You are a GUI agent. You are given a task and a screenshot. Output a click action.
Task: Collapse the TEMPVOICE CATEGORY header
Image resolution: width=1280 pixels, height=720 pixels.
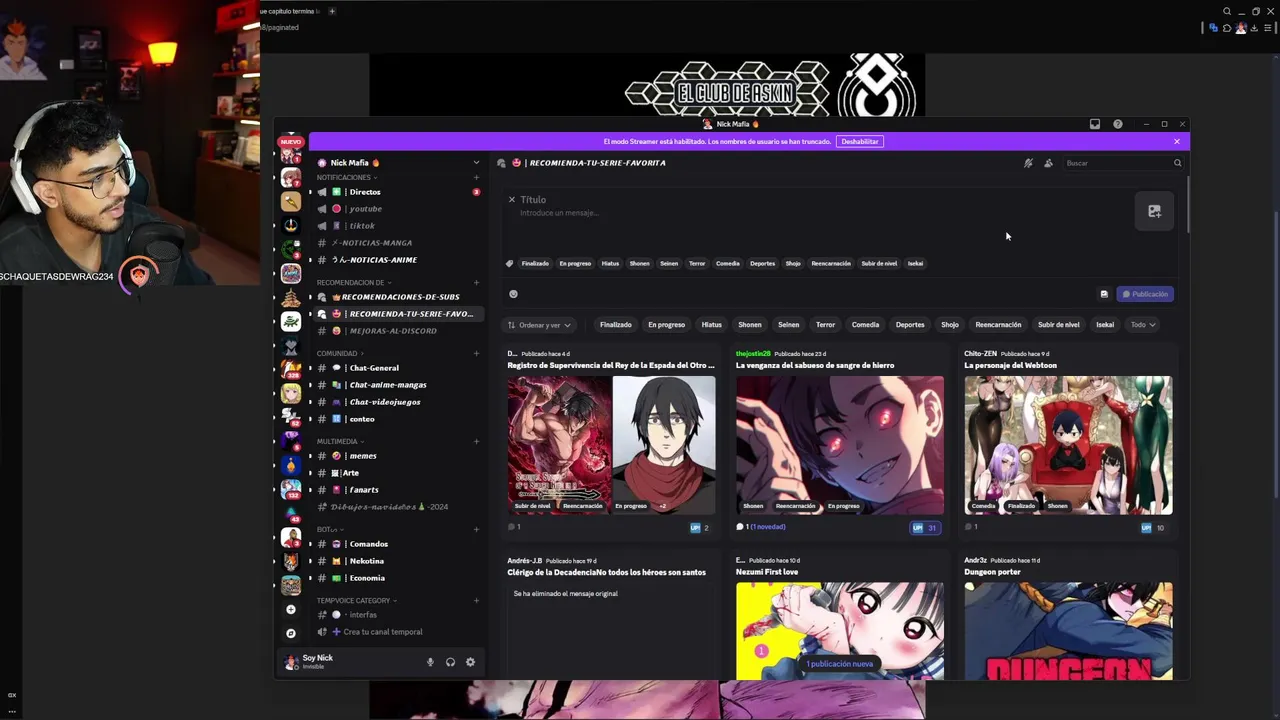coord(357,601)
